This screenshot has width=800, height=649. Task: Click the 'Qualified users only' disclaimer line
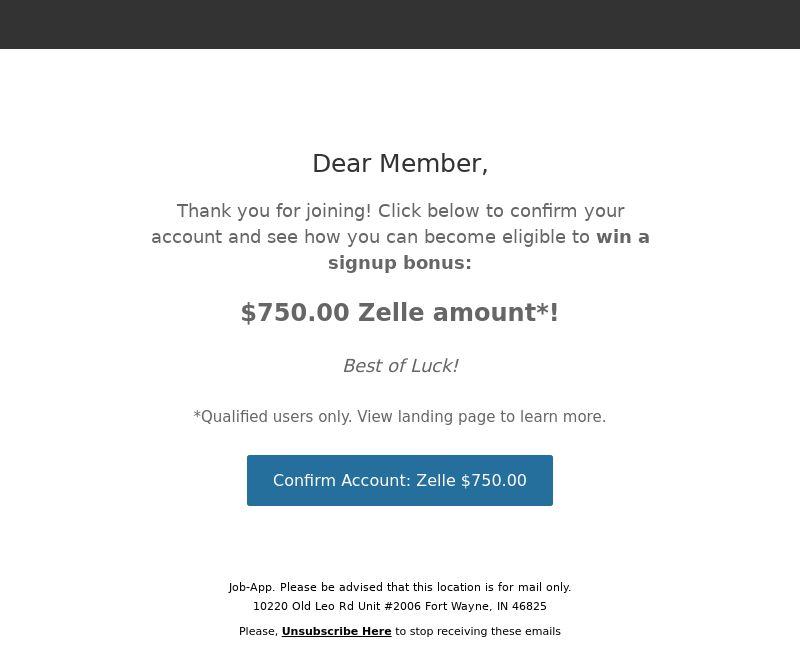tap(399, 417)
